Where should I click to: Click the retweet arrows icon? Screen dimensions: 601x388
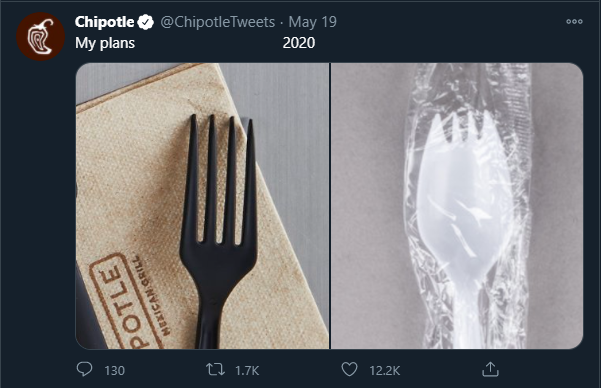215,370
